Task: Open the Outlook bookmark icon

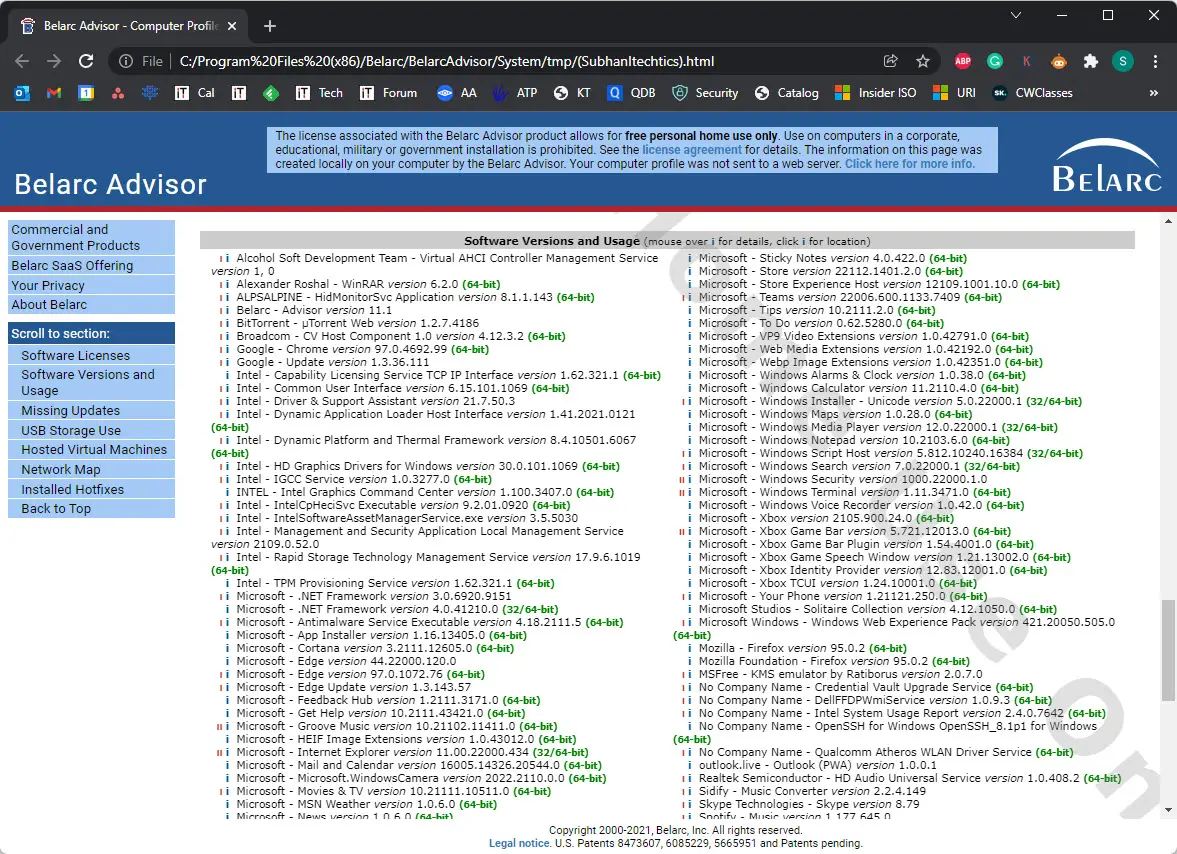Action: [x=22, y=93]
